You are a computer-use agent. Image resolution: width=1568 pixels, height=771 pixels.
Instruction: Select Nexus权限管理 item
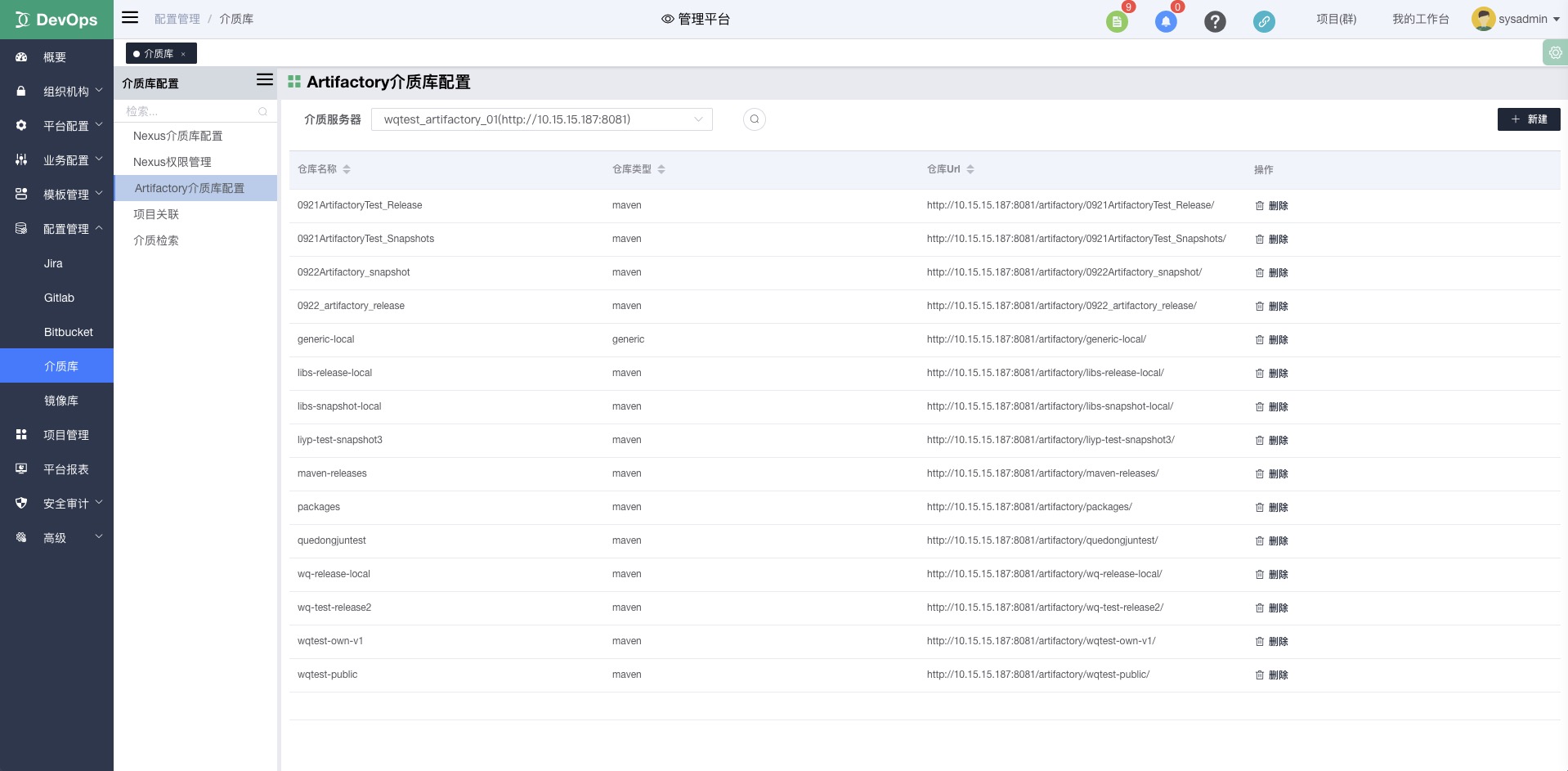tap(195, 162)
